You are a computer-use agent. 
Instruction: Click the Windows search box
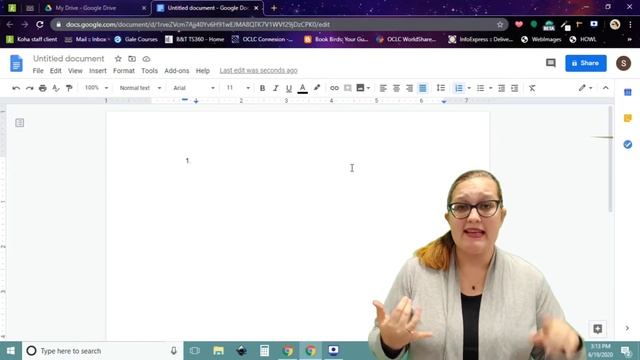102,351
